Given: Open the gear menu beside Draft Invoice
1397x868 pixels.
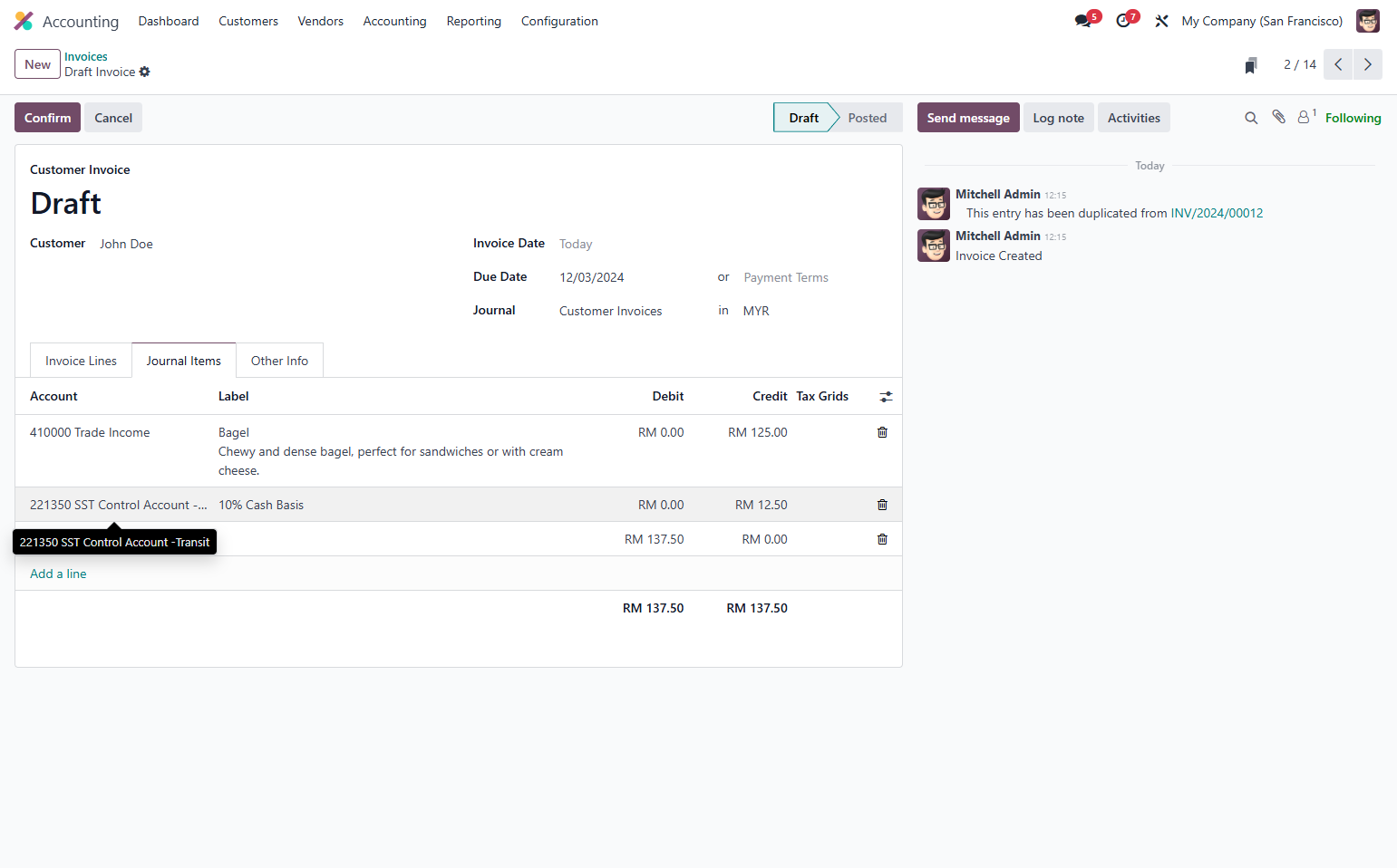Looking at the screenshot, I should tap(145, 72).
